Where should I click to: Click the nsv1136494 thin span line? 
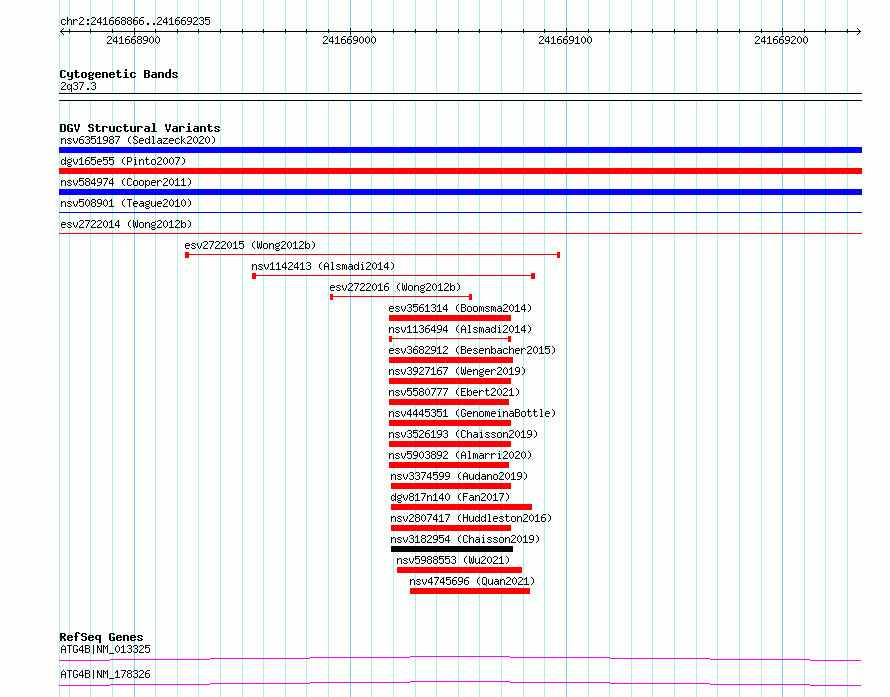[450, 339]
